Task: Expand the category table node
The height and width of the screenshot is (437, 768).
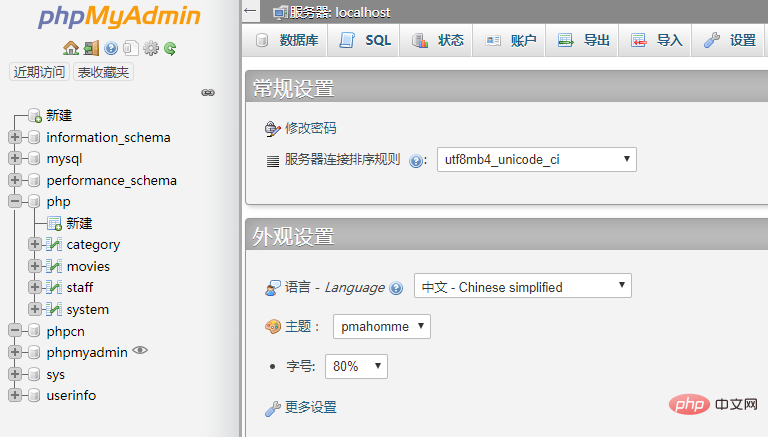Action: (35, 243)
